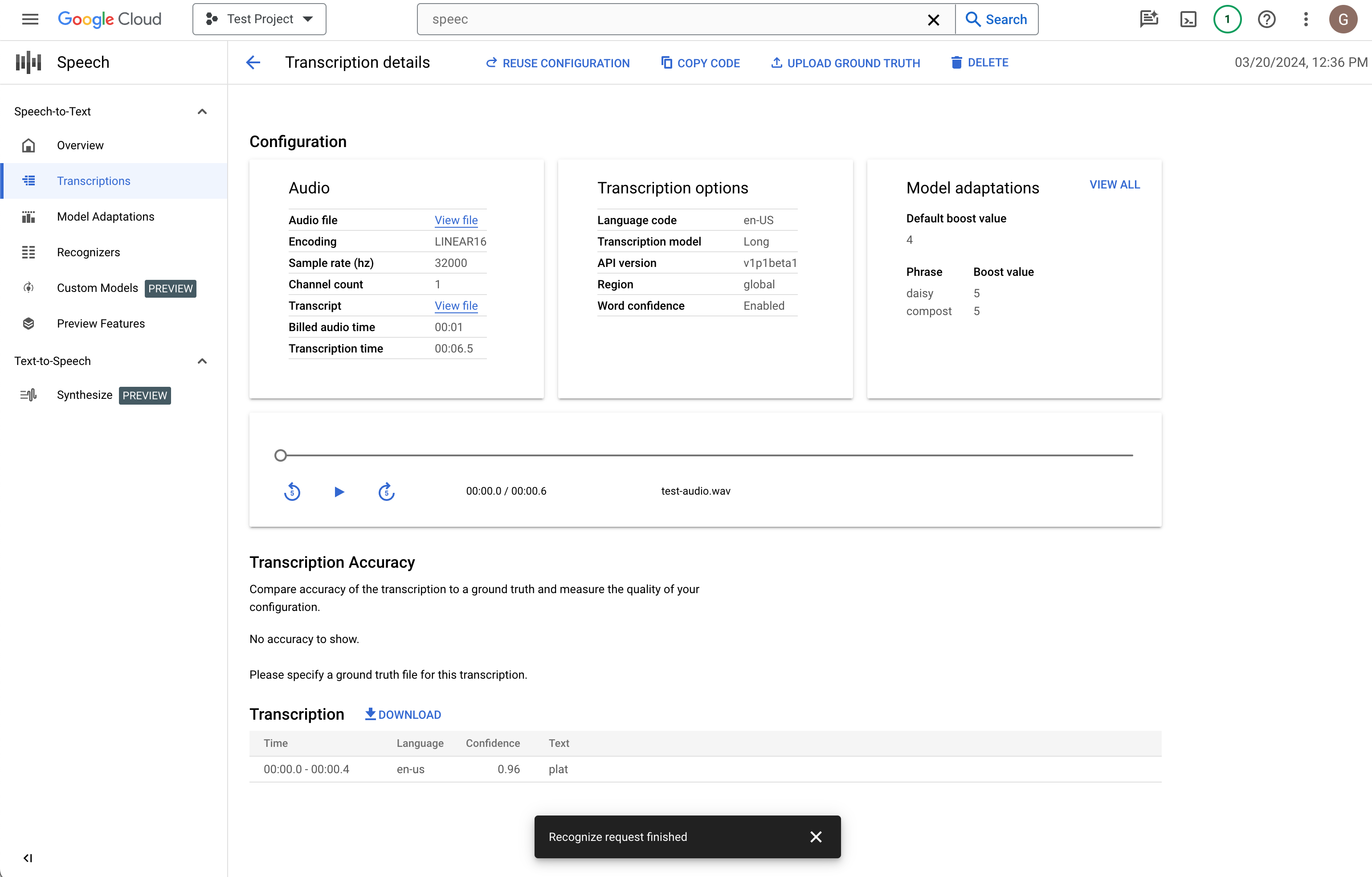Click the download transcription icon
The height and width of the screenshot is (877, 1372).
tap(370, 714)
